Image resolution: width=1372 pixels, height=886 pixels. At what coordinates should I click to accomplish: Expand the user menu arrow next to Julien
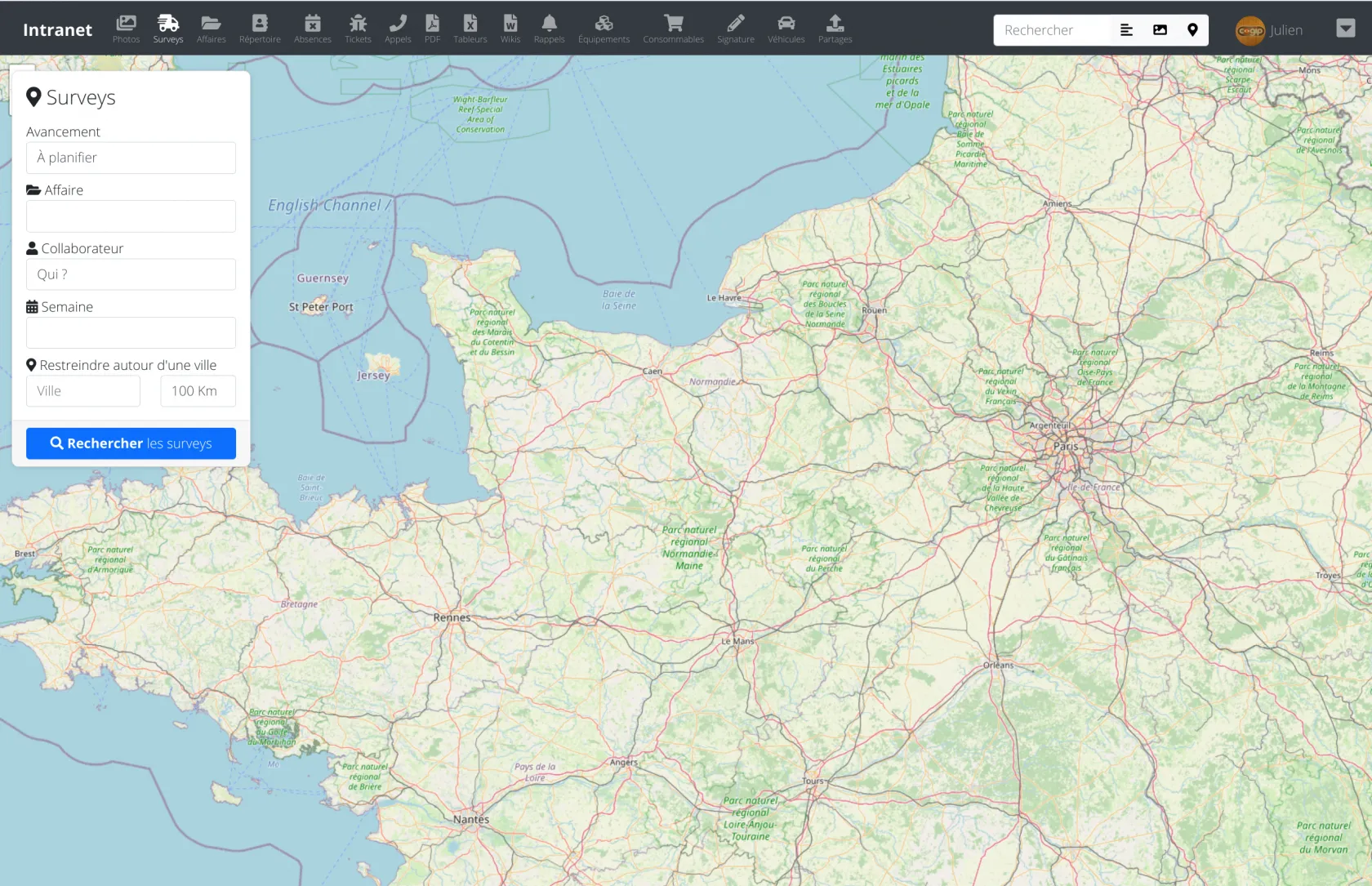click(1345, 29)
